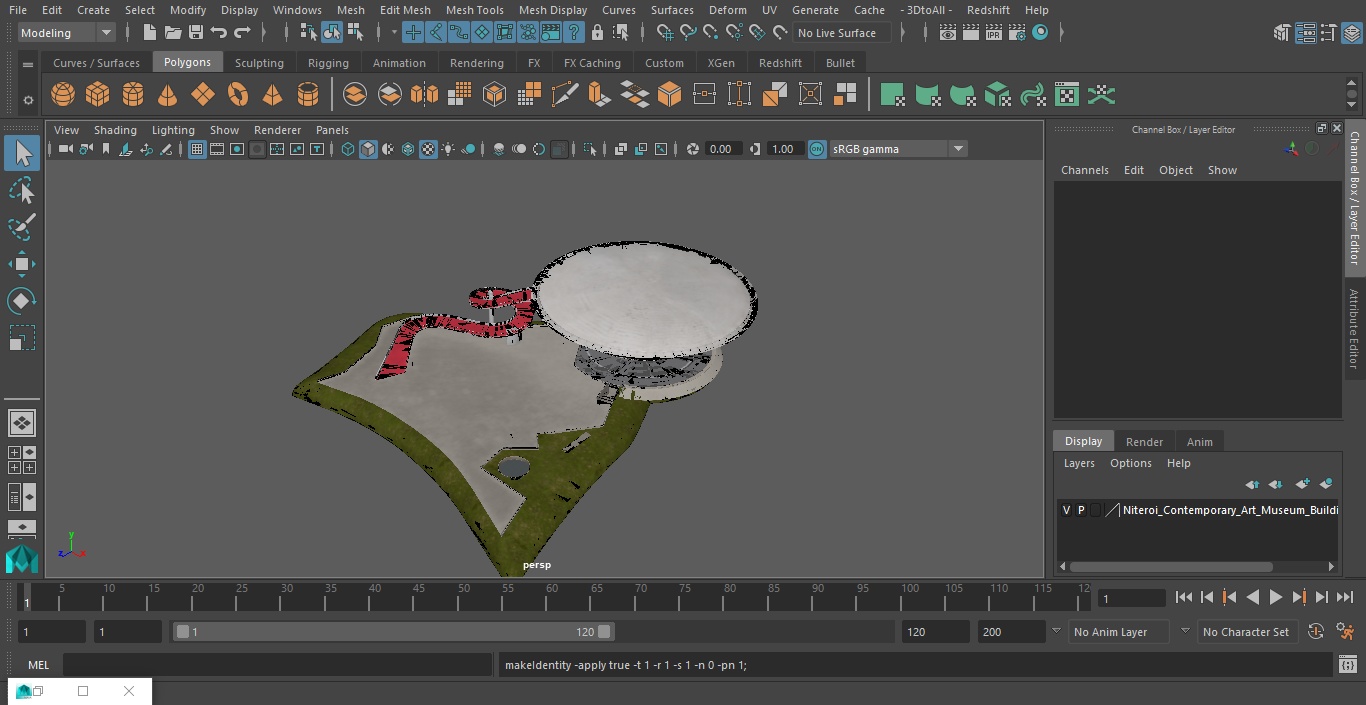Viewport: 1366px width, 705px height.
Task: Toggle layer playback P box
Action: coord(1081,510)
